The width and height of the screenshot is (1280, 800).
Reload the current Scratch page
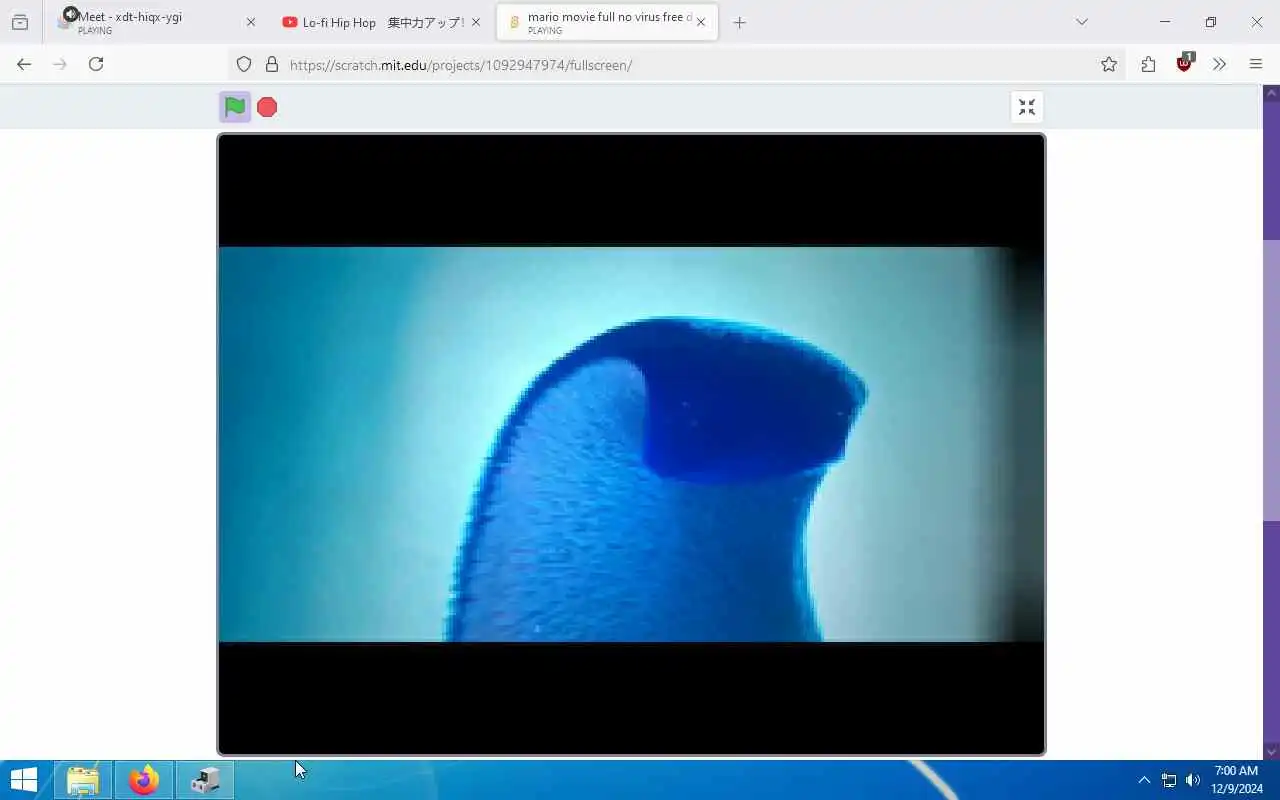pyautogui.click(x=96, y=64)
